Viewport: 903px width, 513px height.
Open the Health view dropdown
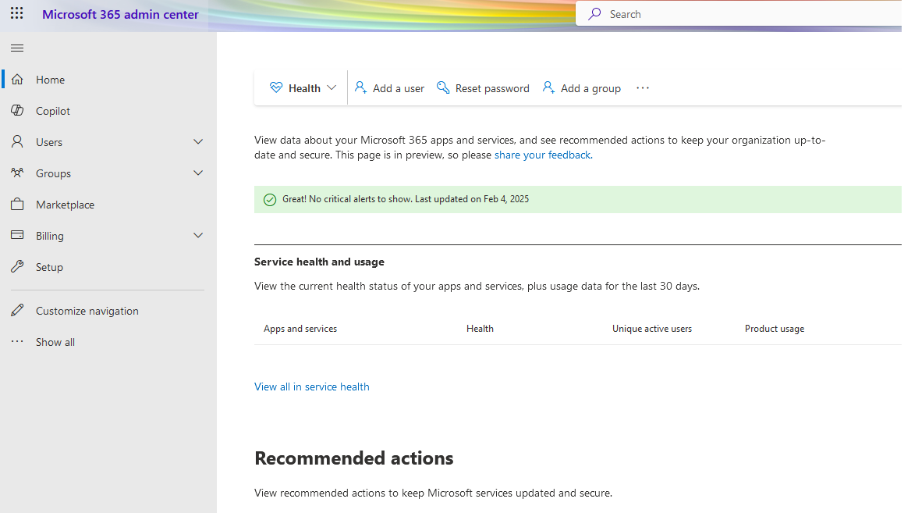[303, 88]
